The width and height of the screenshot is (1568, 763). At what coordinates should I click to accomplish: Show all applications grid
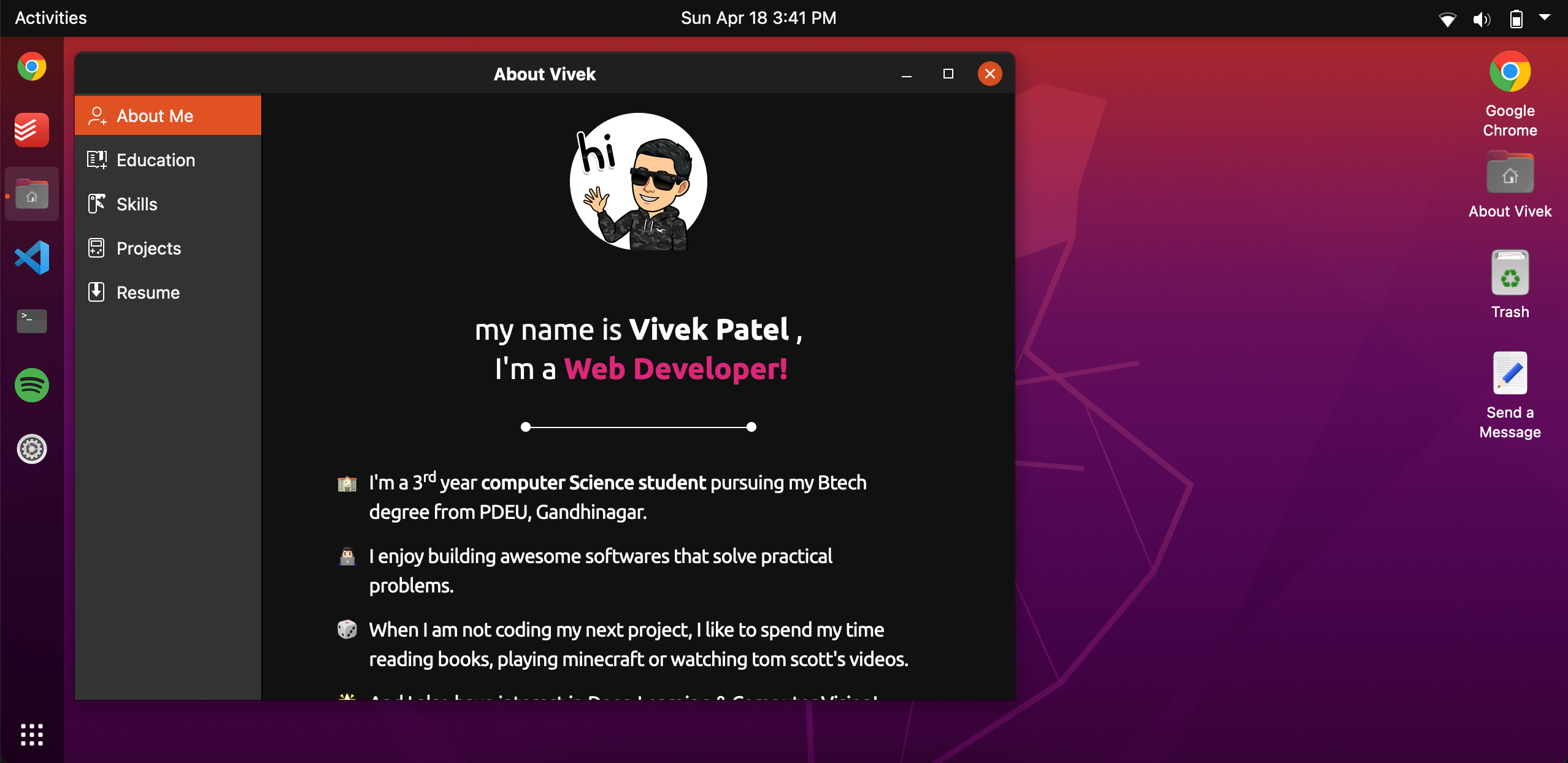32,734
